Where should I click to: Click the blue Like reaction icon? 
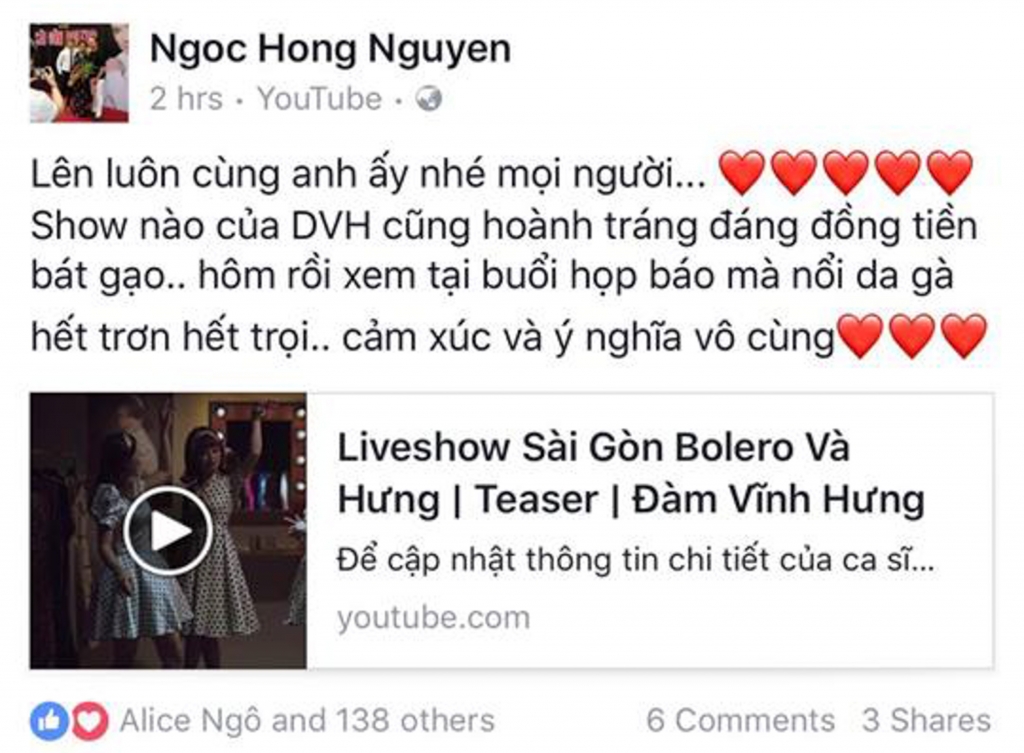[x=49, y=721]
